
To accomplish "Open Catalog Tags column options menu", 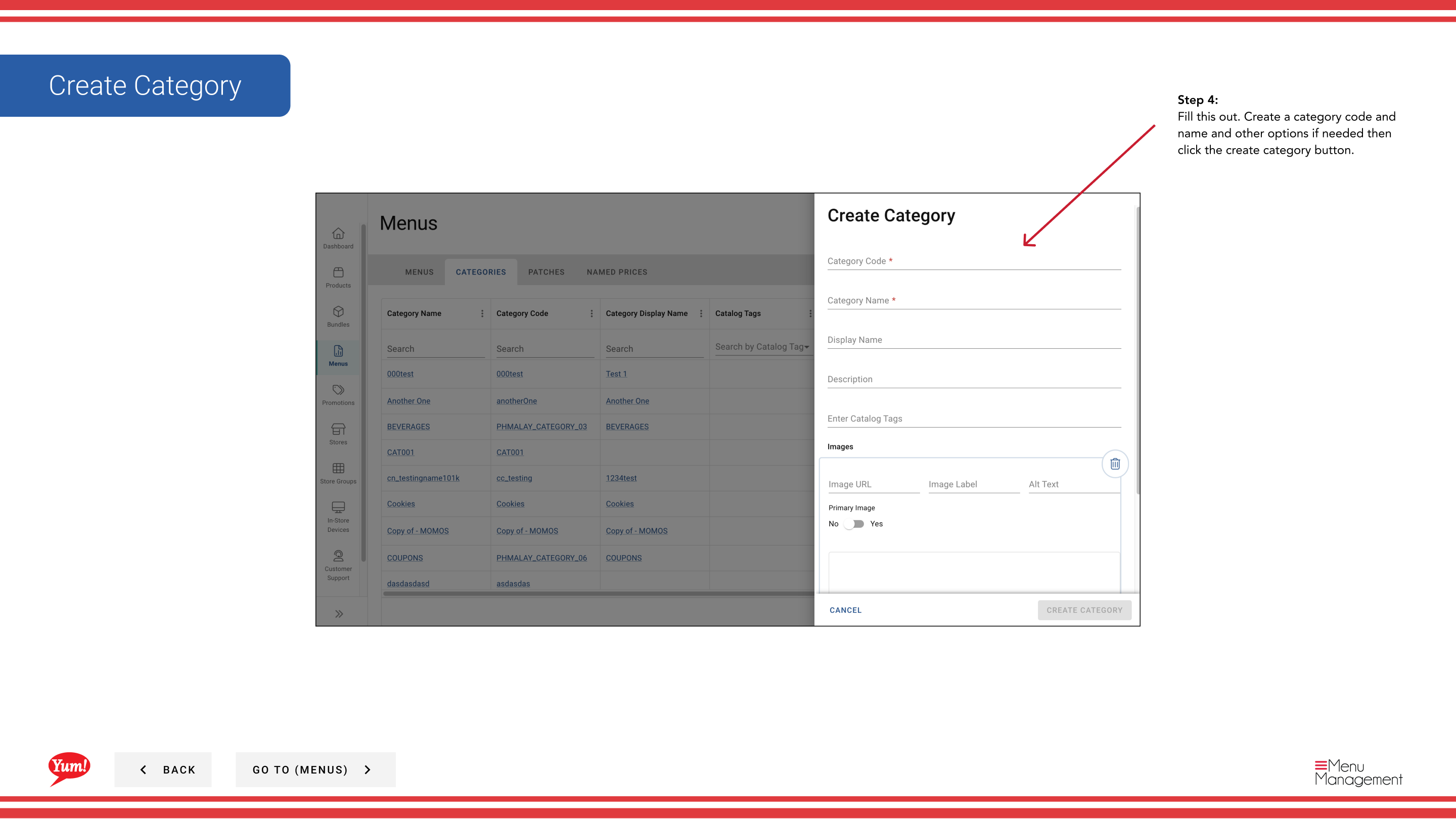I will pyautogui.click(x=810, y=313).
